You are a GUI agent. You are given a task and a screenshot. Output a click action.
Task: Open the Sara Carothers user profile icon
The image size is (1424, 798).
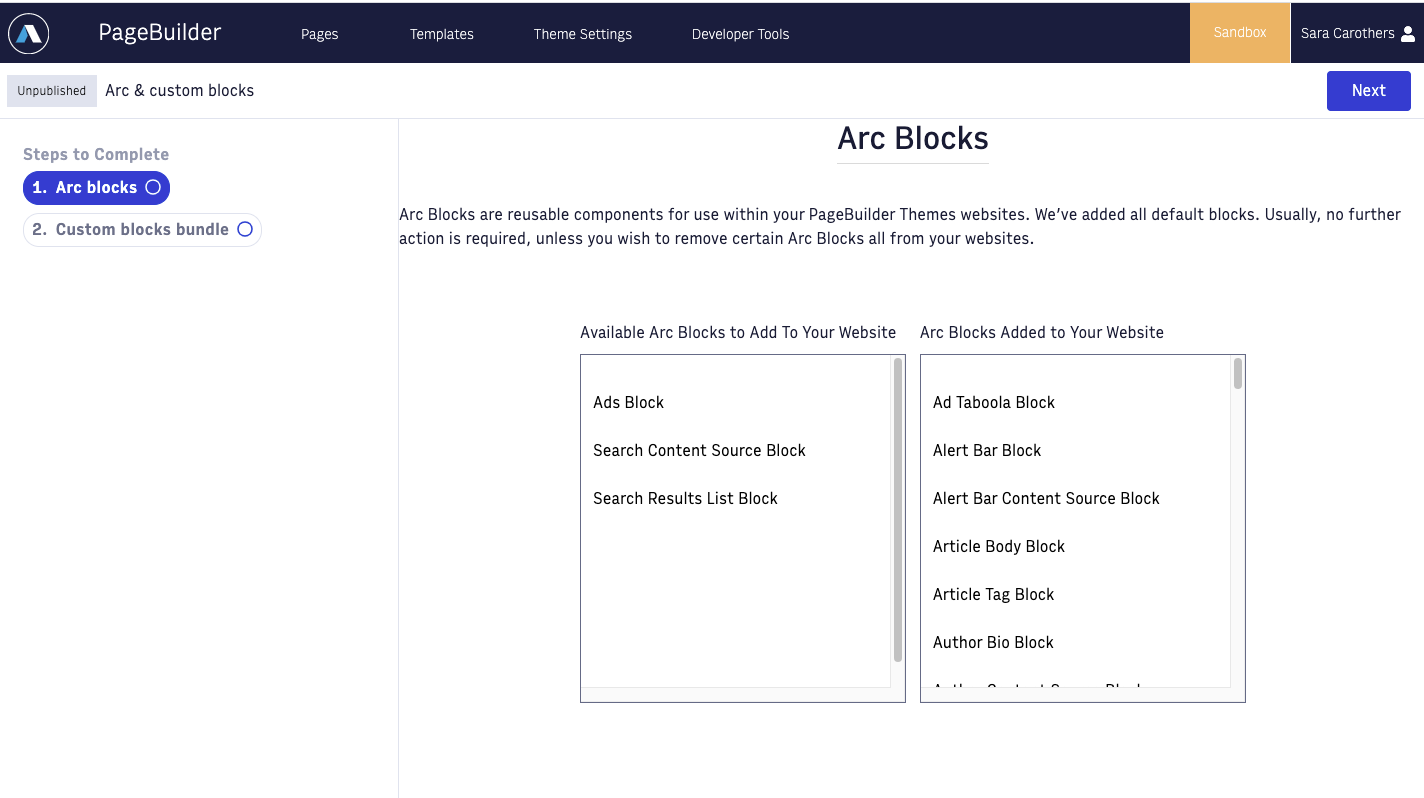point(1408,33)
